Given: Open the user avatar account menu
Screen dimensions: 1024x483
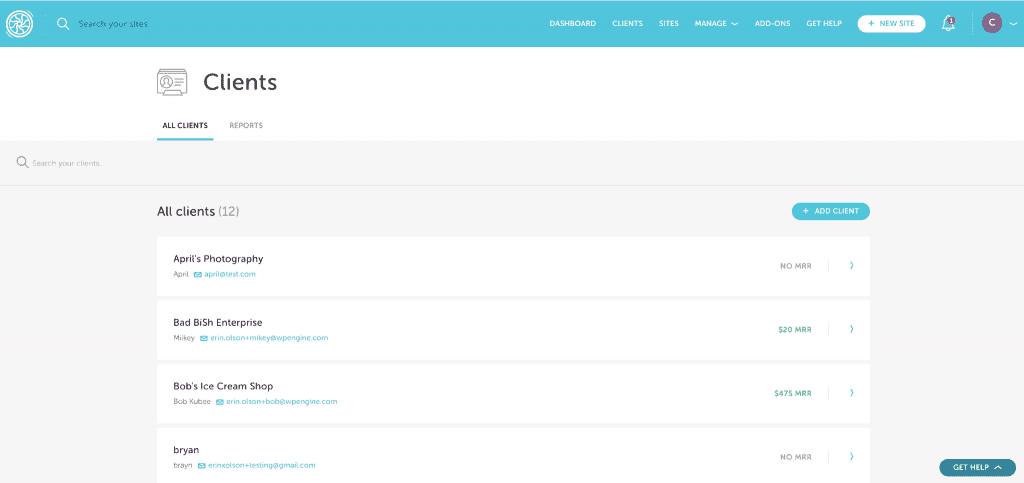Looking at the screenshot, I should point(992,23).
